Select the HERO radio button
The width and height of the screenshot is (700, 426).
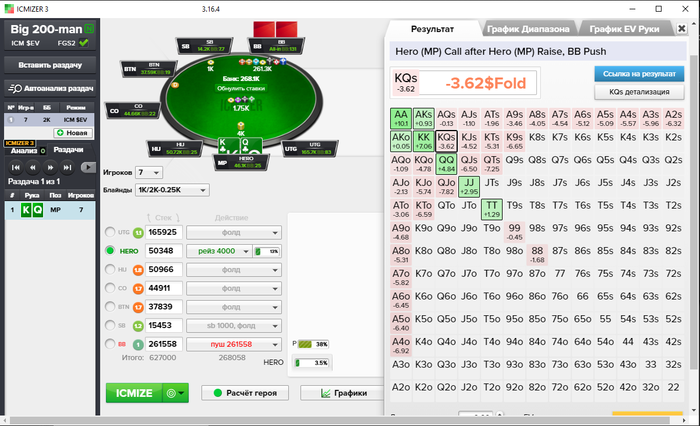pos(110,251)
